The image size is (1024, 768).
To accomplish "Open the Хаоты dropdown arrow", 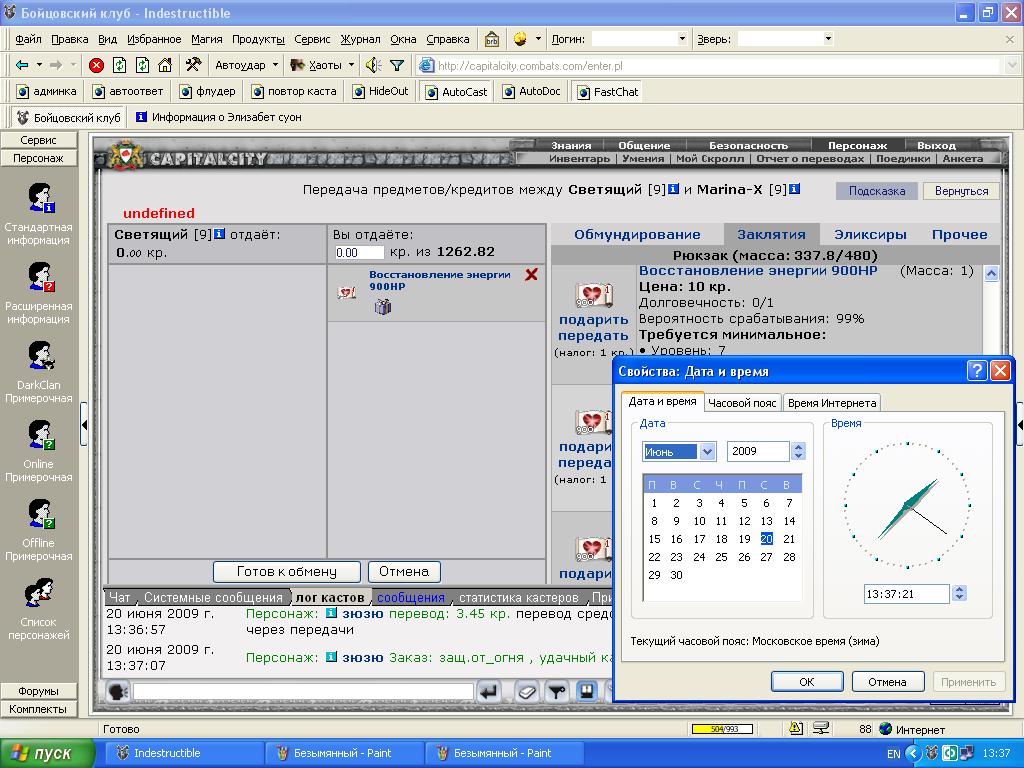I will pos(351,65).
